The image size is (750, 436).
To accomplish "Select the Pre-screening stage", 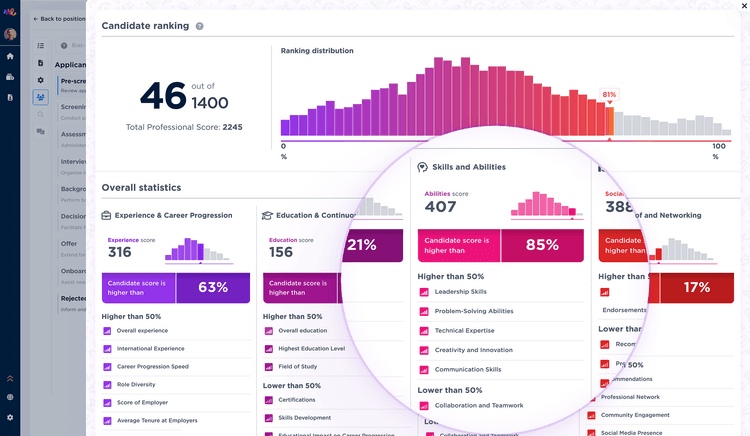I will point(72,82).
